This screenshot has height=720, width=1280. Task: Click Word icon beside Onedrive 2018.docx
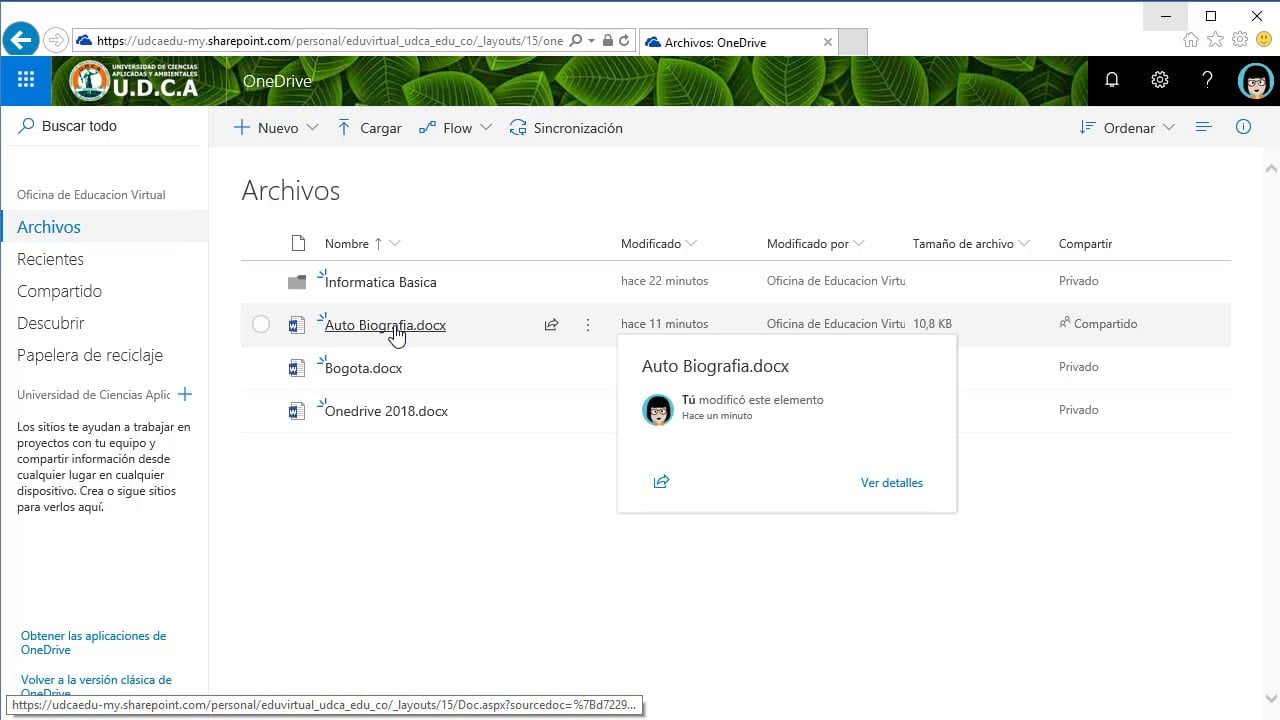(x=296, y=411)
